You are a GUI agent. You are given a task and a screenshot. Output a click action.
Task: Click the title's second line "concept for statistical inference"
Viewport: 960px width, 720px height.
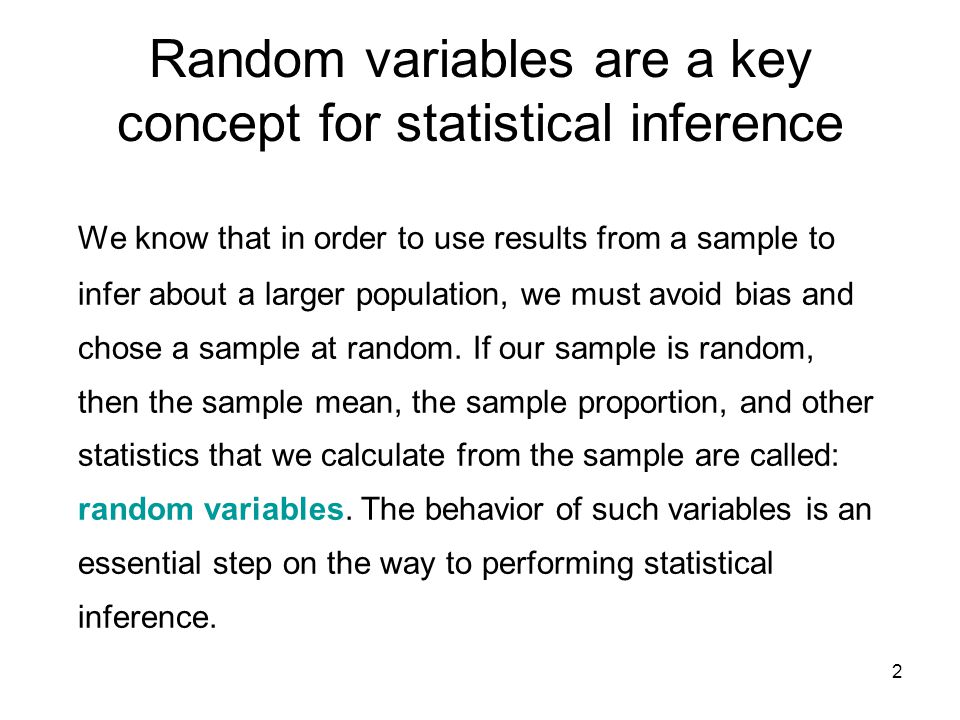(480, 124)
